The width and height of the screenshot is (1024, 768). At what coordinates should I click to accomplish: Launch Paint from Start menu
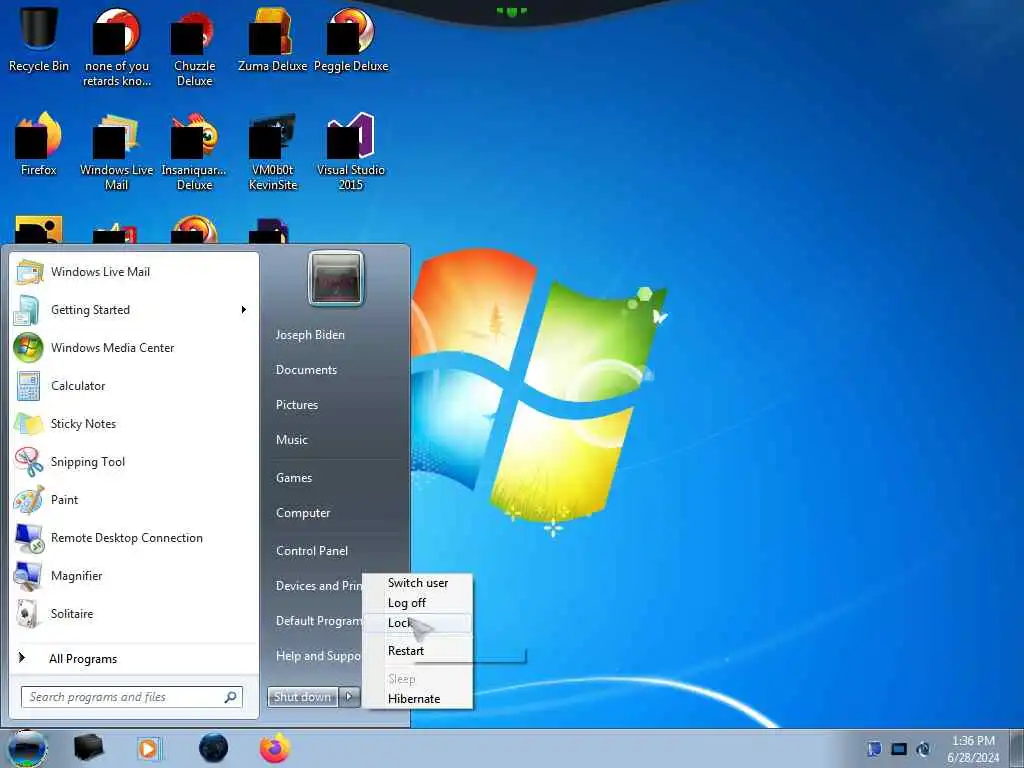135,500
